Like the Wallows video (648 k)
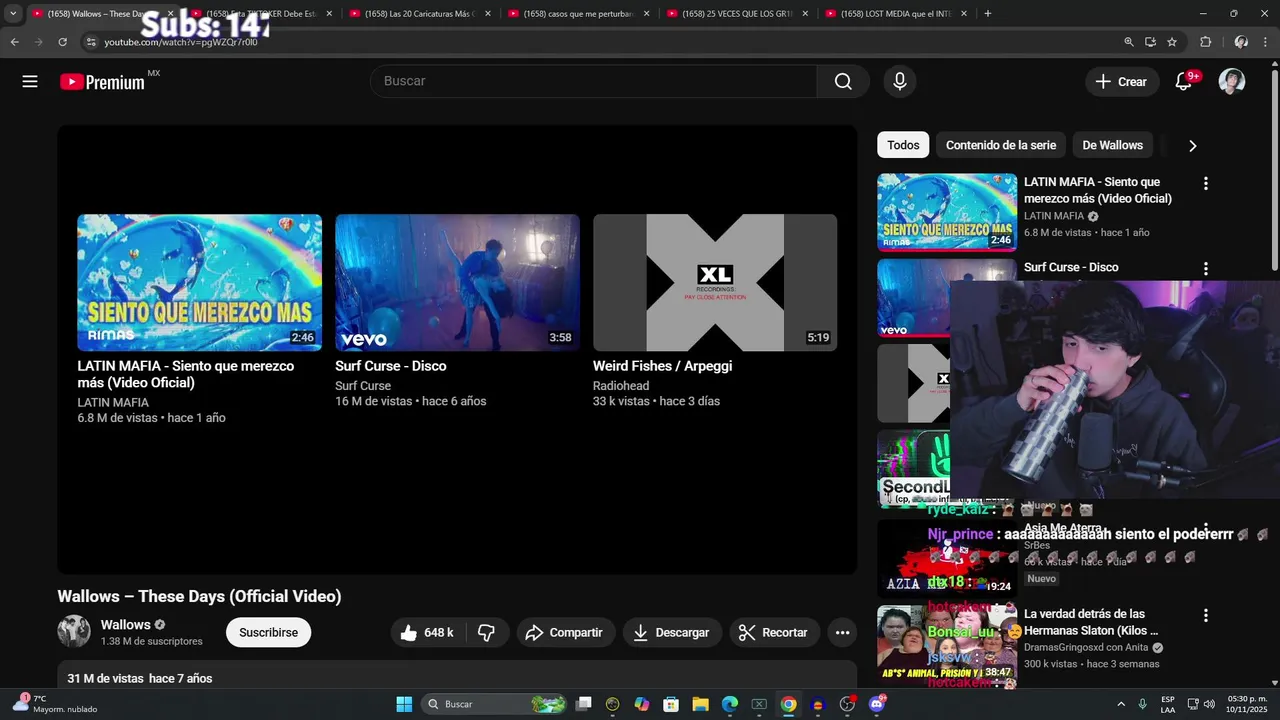 pyautogui.click(x=427, y=632)
